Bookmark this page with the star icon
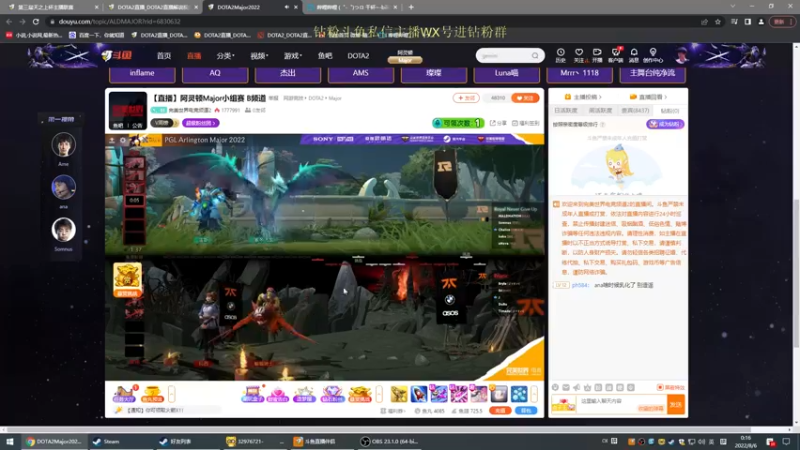Image resolution: width=800 pixels, height=450 pixels. [718, 21]
